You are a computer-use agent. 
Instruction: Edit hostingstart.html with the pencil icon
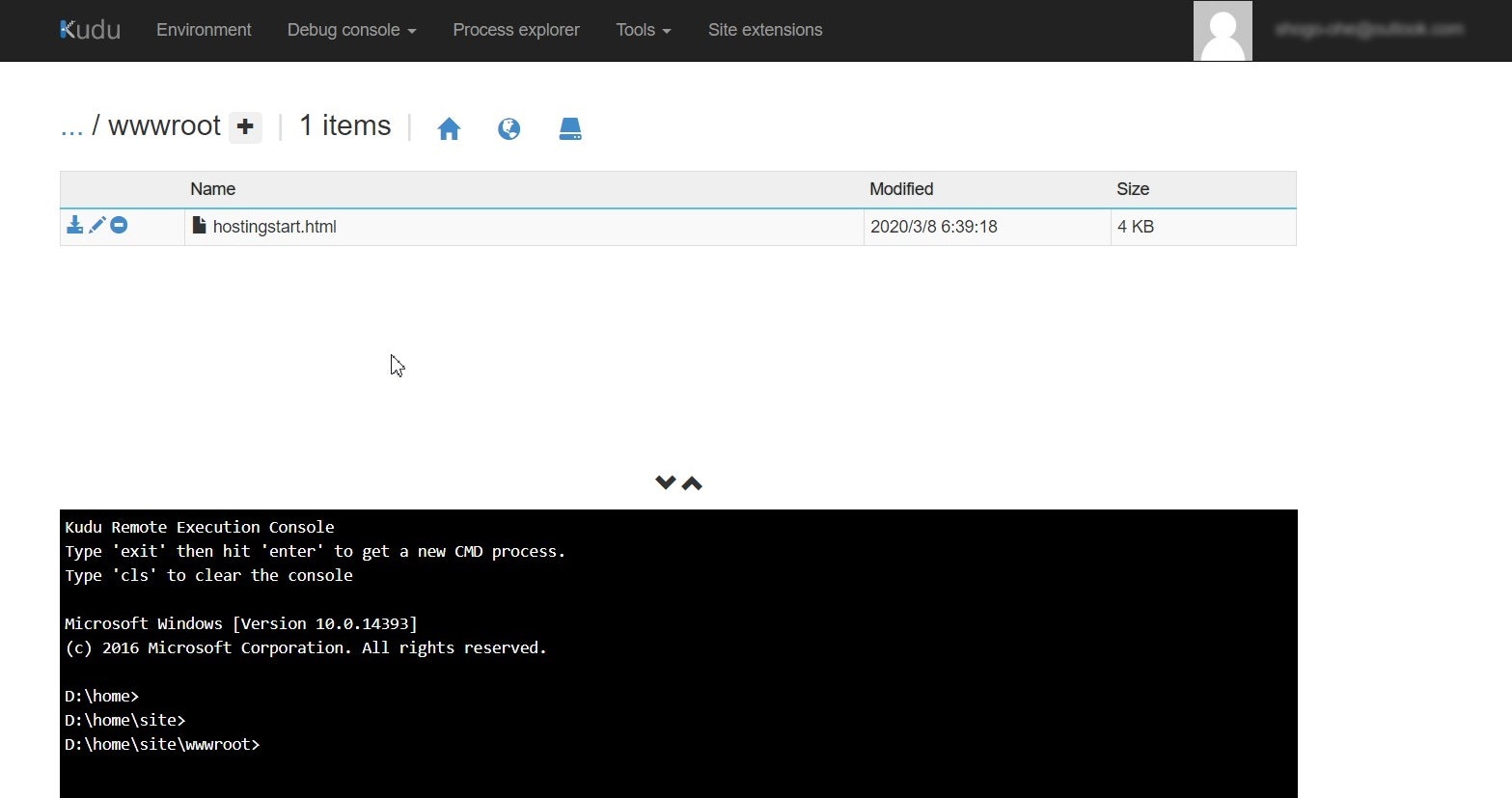[x=97, y=225]
